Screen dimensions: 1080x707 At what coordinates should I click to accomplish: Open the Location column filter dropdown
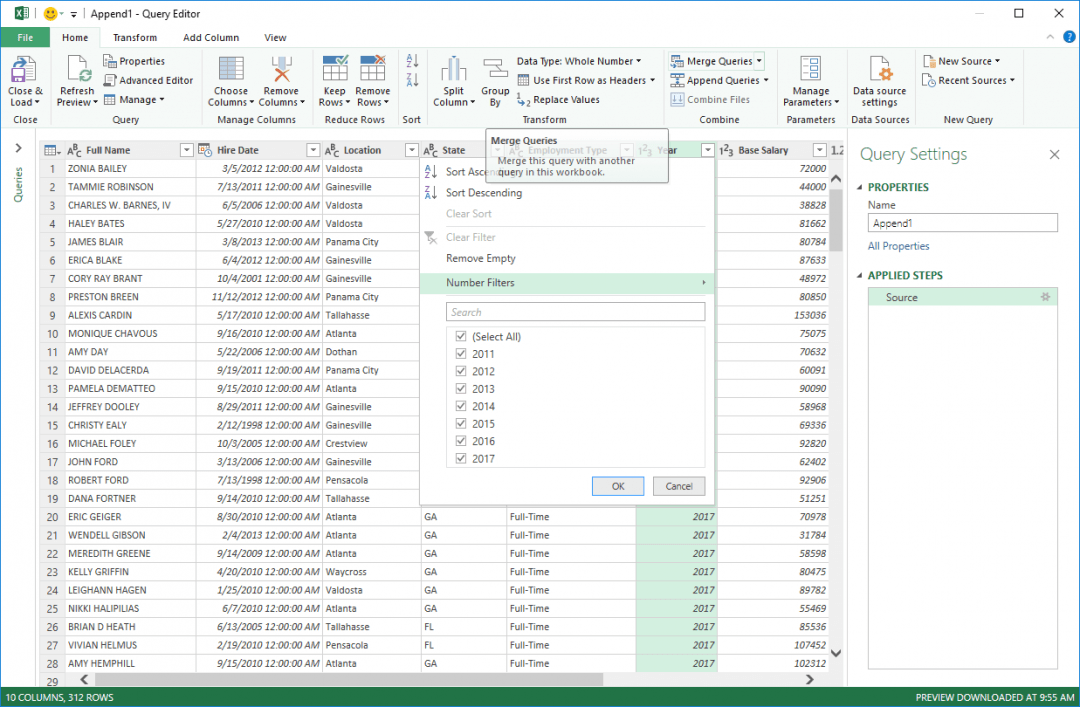410,149
